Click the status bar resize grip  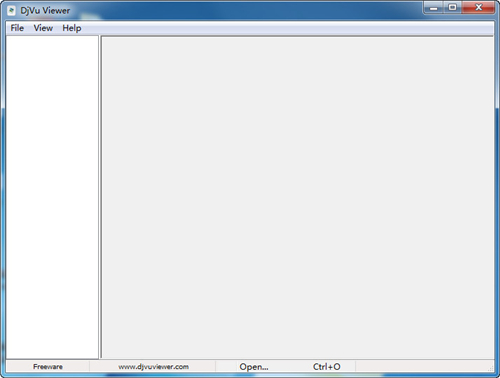(x=491, y=369)
